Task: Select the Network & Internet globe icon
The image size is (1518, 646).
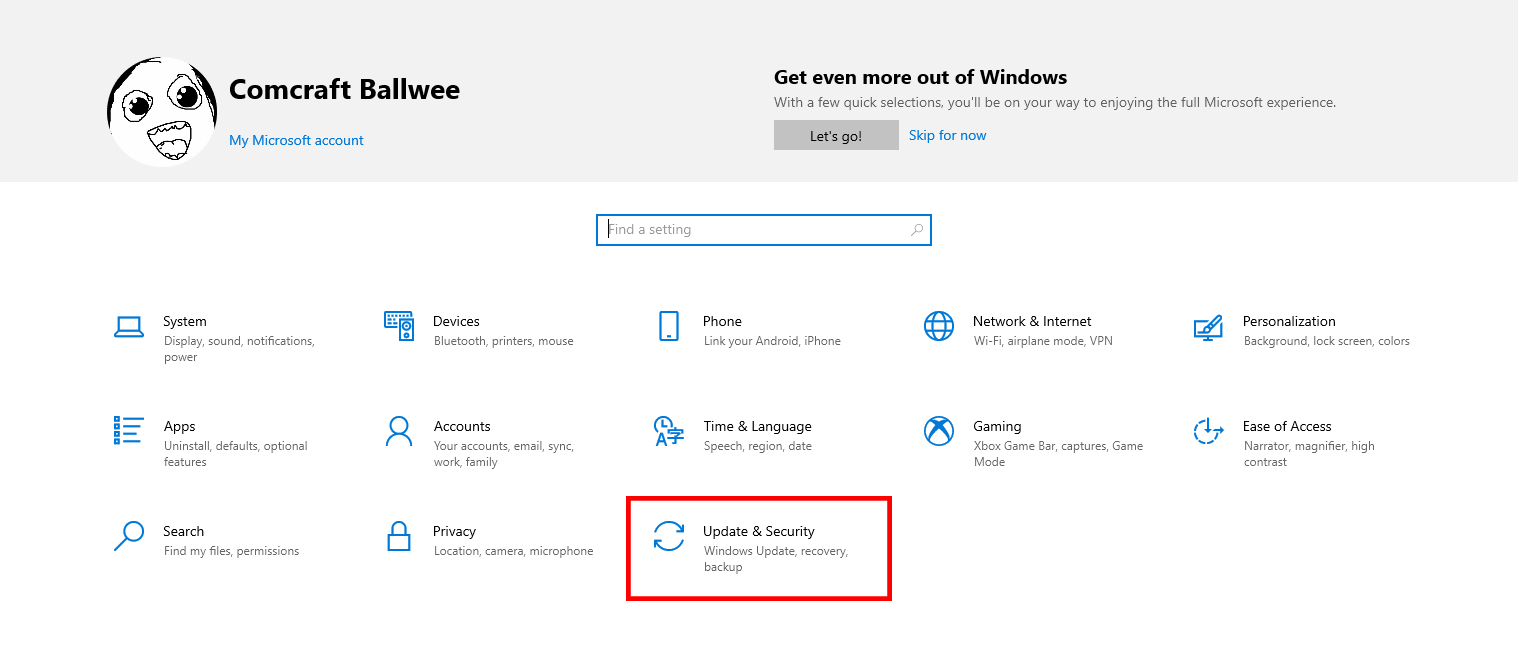Action: [939, 326]
